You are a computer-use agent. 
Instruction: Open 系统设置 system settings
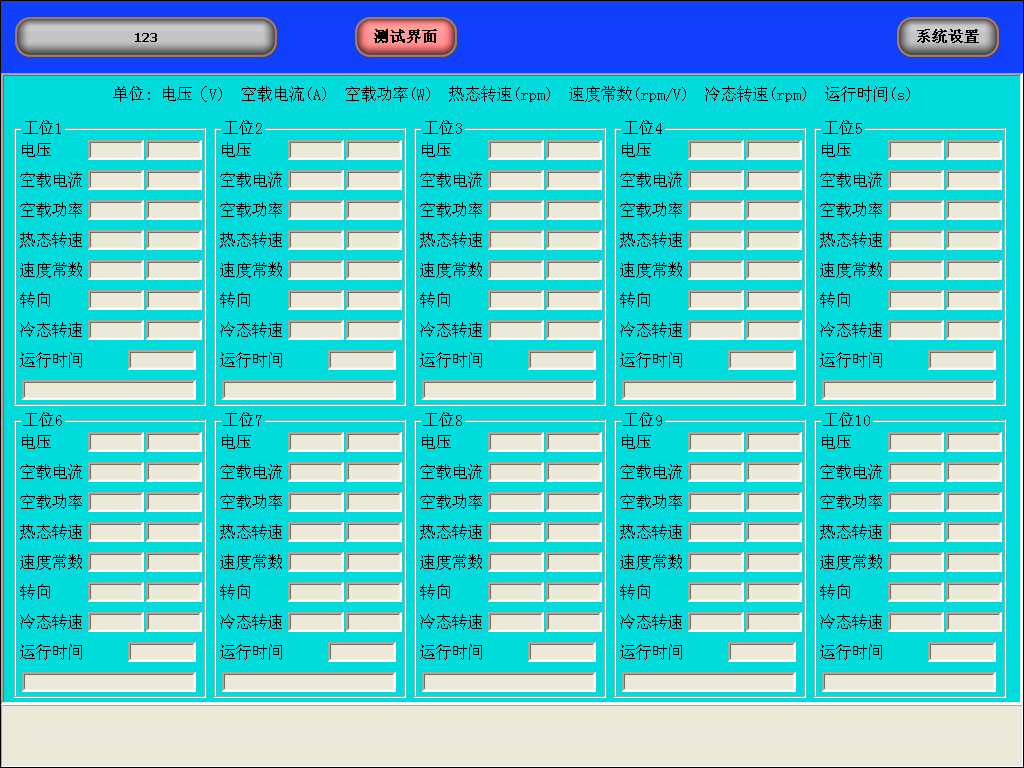click(948, 37)
